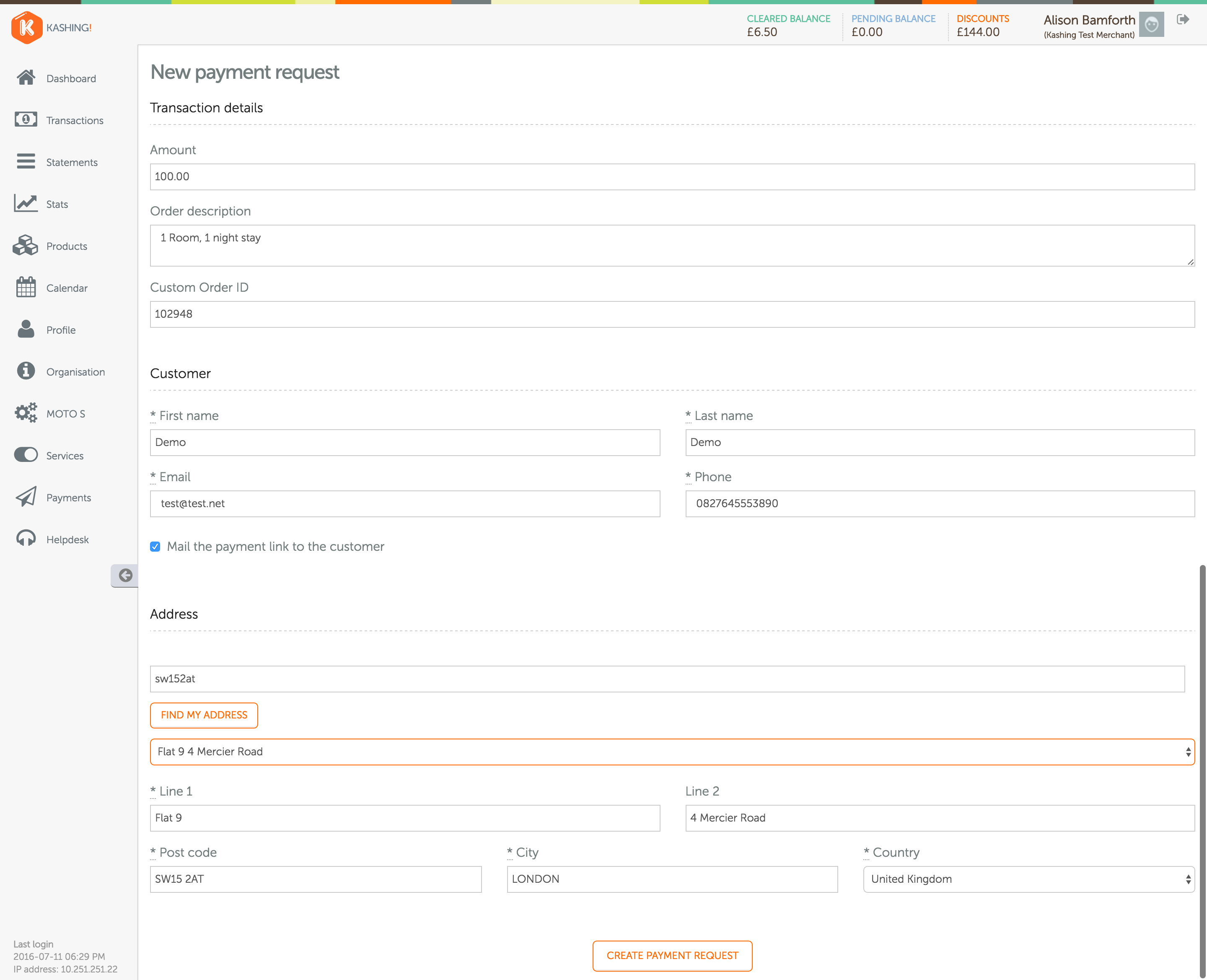Image resolution: width=1207 pixels, height=980 pixels.
Task: Click the CREATE PAYMENT REQUEST button
Action: pyautogui.click(x=672, y=955)
